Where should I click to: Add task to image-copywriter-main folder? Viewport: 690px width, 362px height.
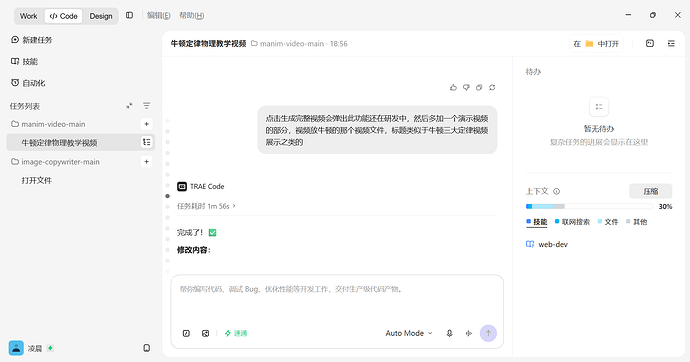147,162
